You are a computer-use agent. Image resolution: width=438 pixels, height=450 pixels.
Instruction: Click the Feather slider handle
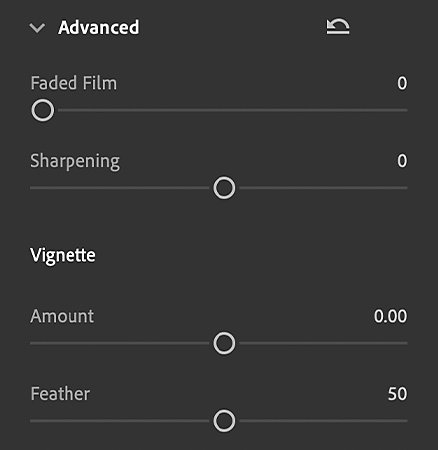coord(224,421)
